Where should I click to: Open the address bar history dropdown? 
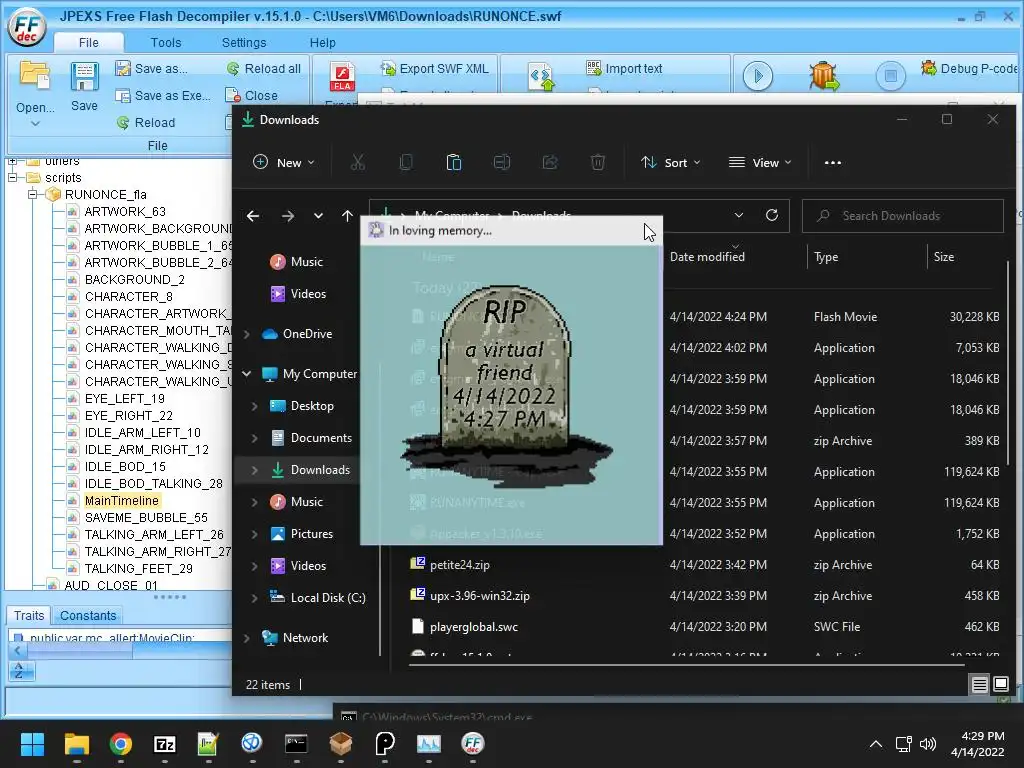pos(739,216)
